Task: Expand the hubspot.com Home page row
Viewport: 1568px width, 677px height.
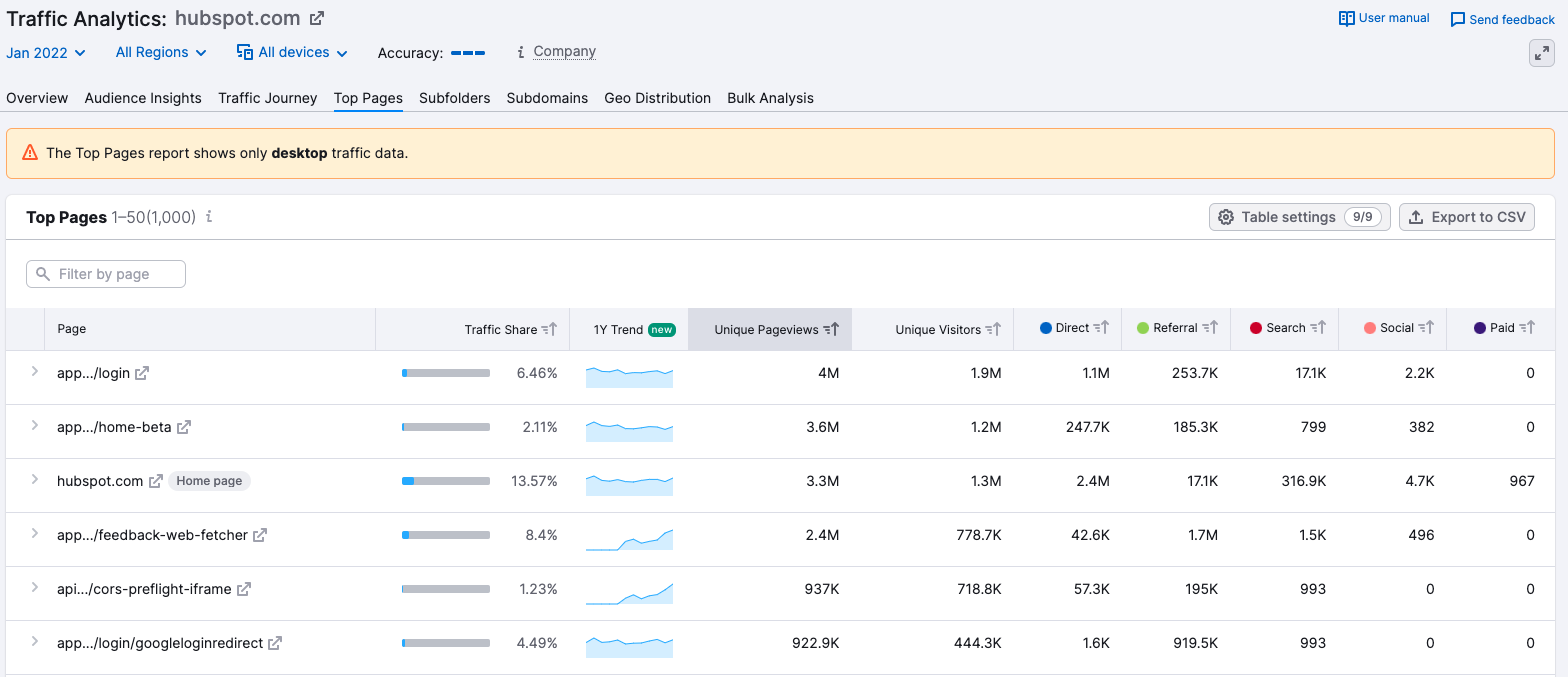Action: tap(34, 480)
